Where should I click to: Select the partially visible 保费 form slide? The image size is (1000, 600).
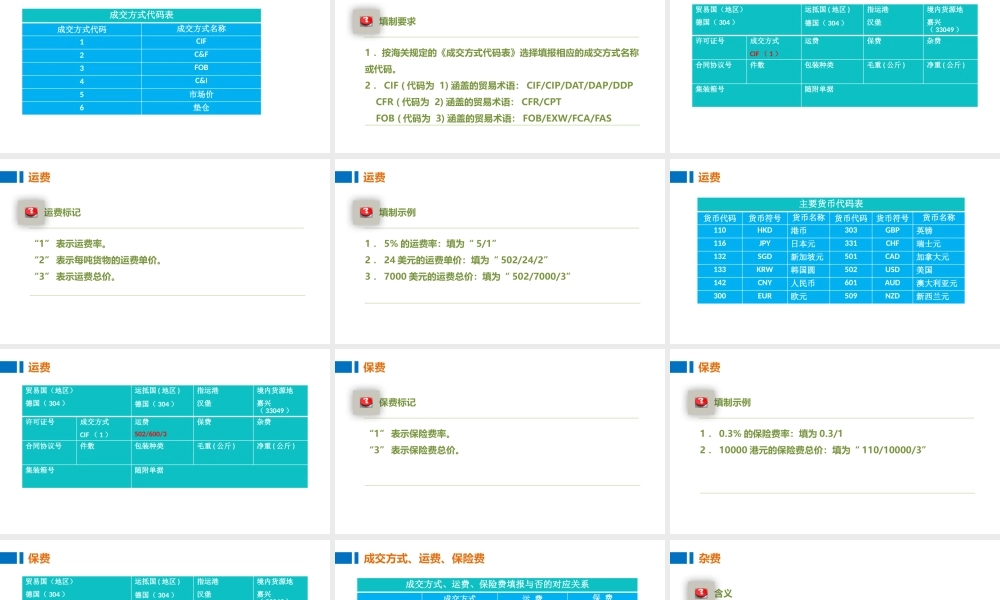pyautogui.click(x=165, y=569)
